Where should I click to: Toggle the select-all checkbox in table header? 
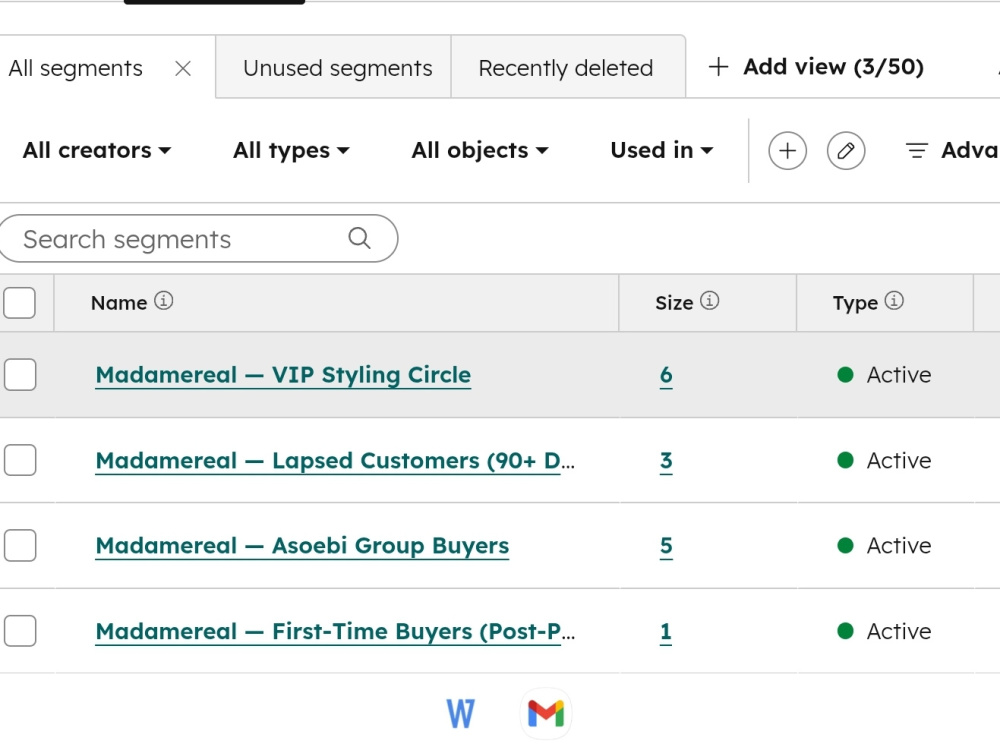point(20,302)
